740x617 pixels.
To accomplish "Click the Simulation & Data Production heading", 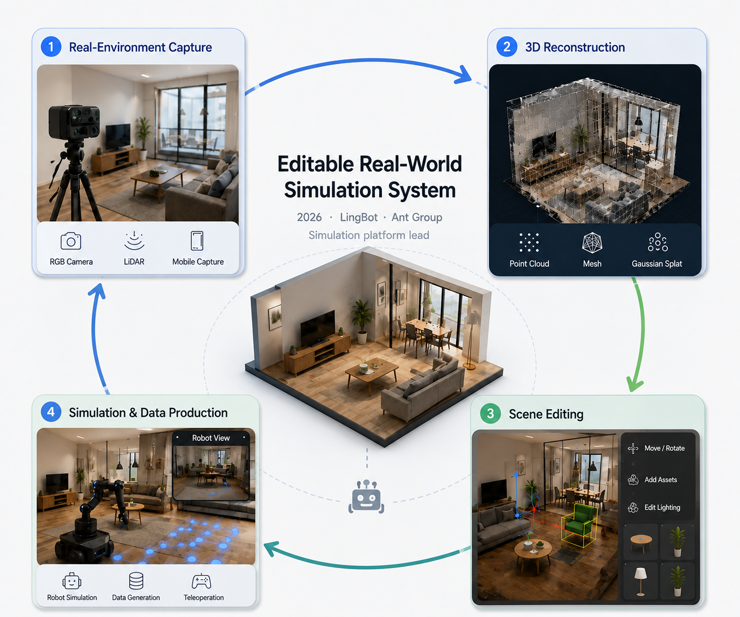I will pos(148,413).
